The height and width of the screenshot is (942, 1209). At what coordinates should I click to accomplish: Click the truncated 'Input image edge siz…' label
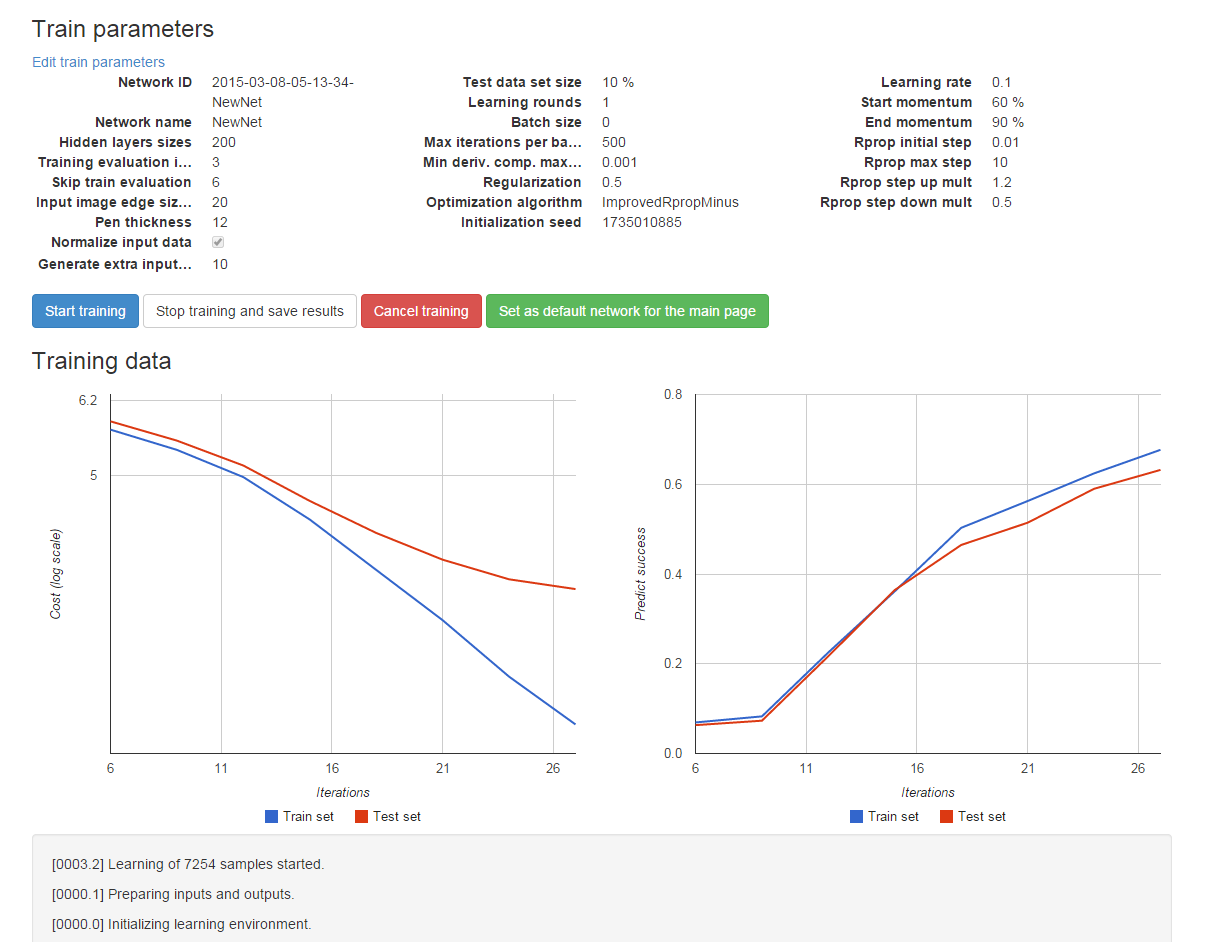click(113, 202)
